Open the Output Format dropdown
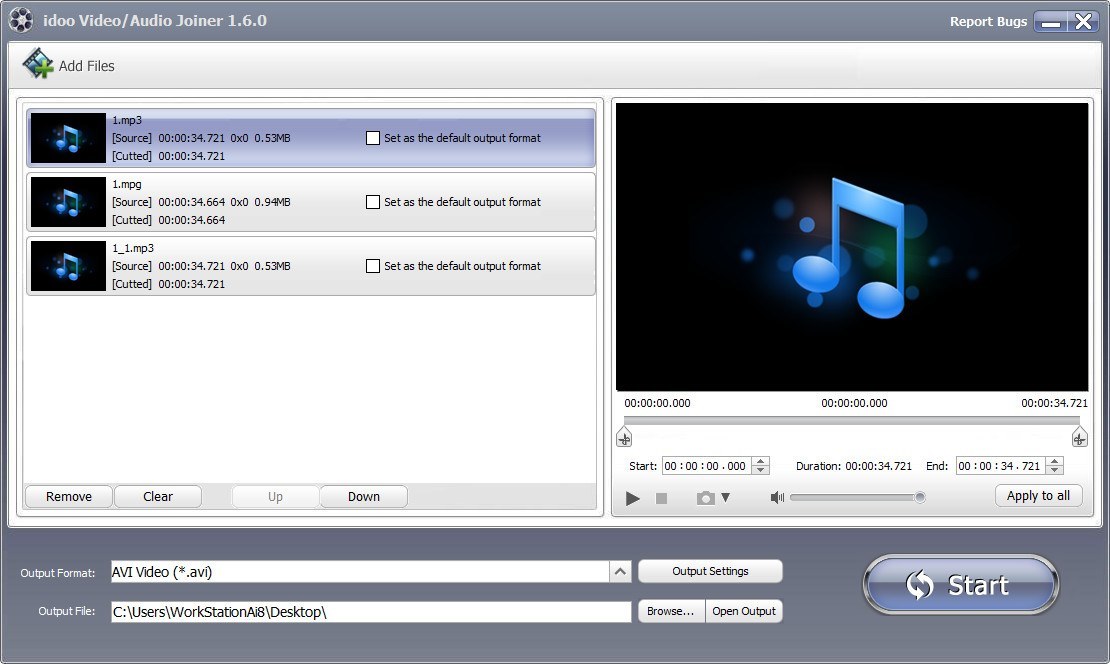The height and width of the screenshot is (664, 1110). 620,570
